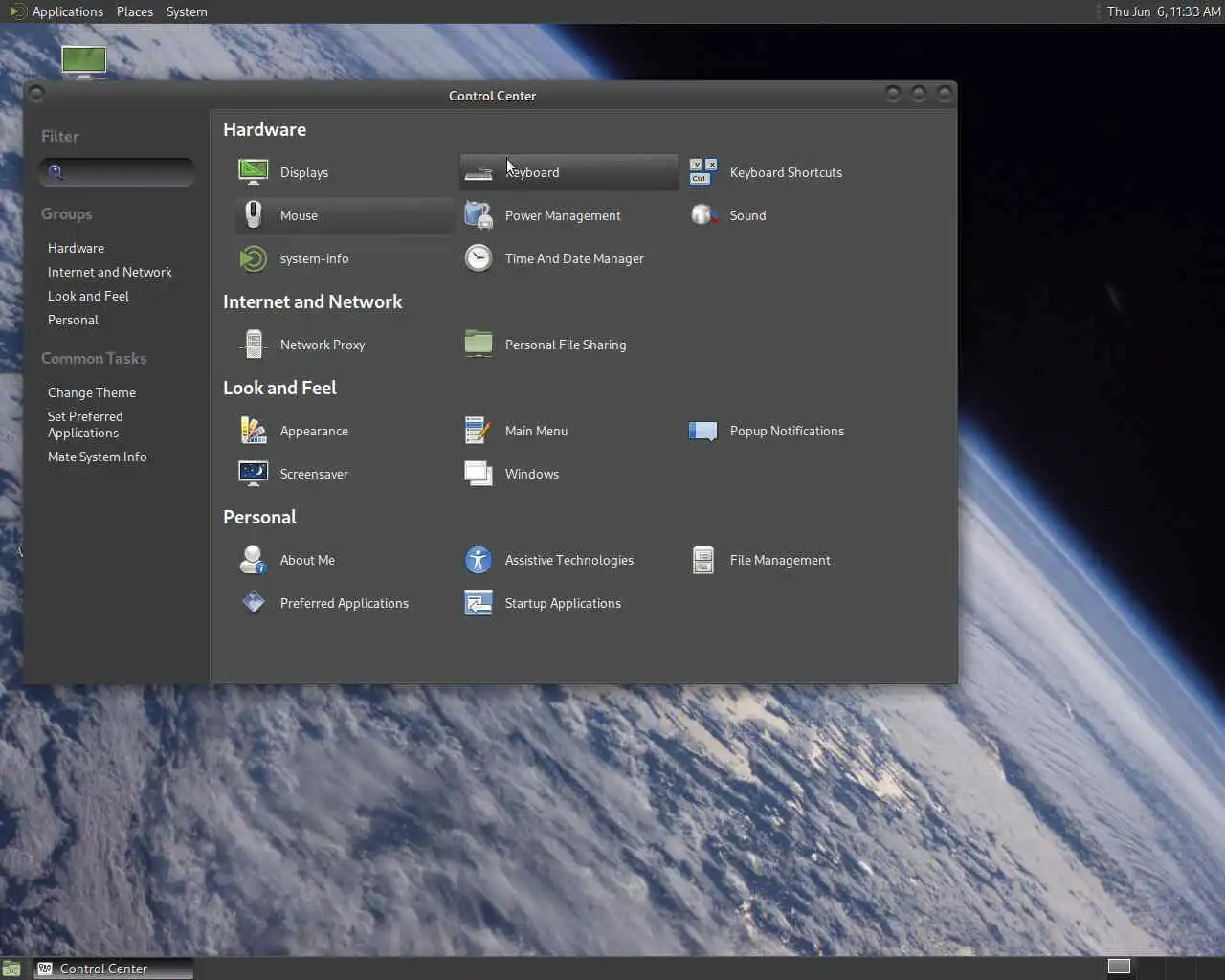The height and width of the screenshot is (980, 1225).
Task: Open Keyboard Shortcuts icon
Action: [x=703, y=172]
